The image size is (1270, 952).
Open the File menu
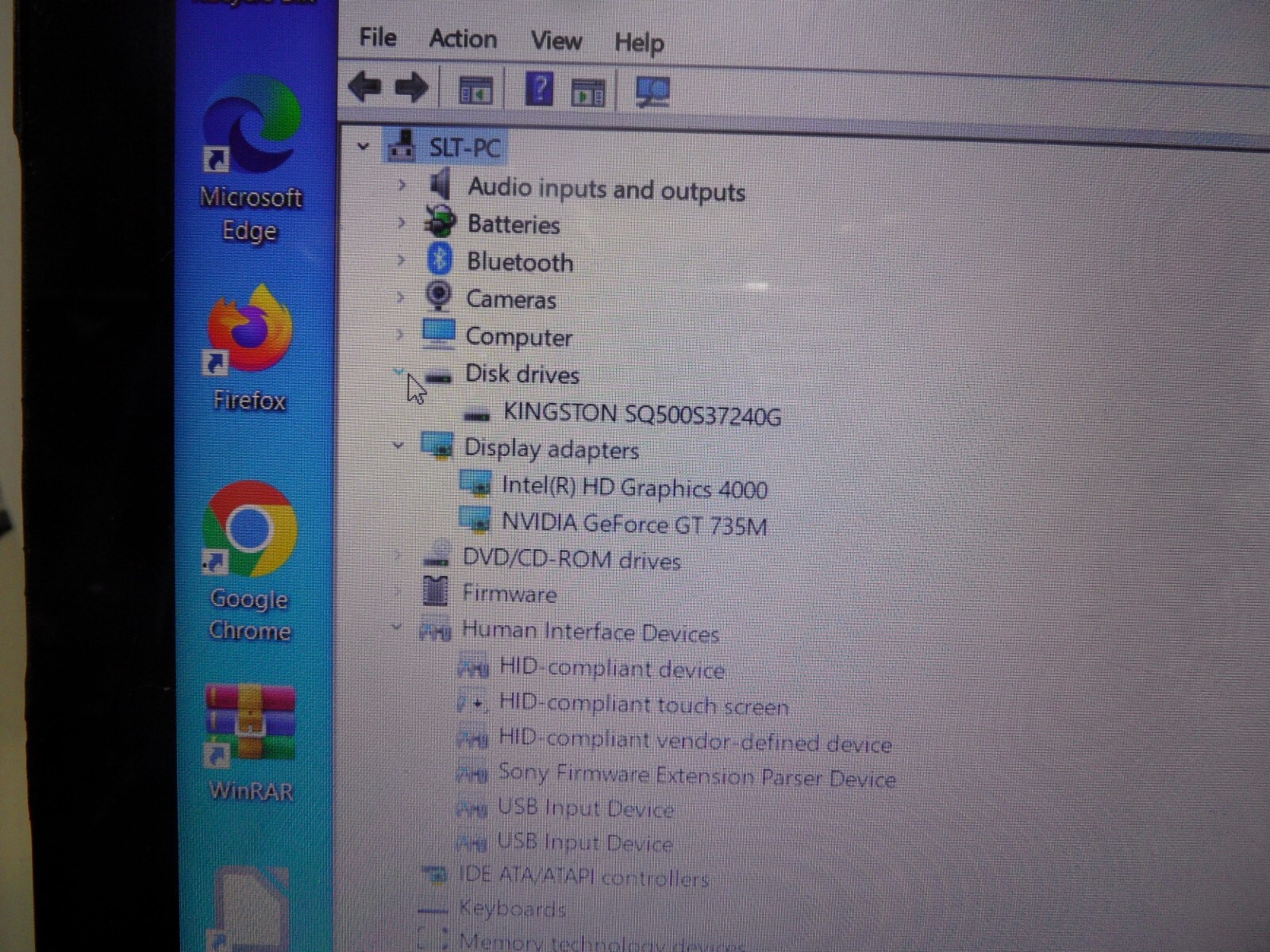click(377, 37)
